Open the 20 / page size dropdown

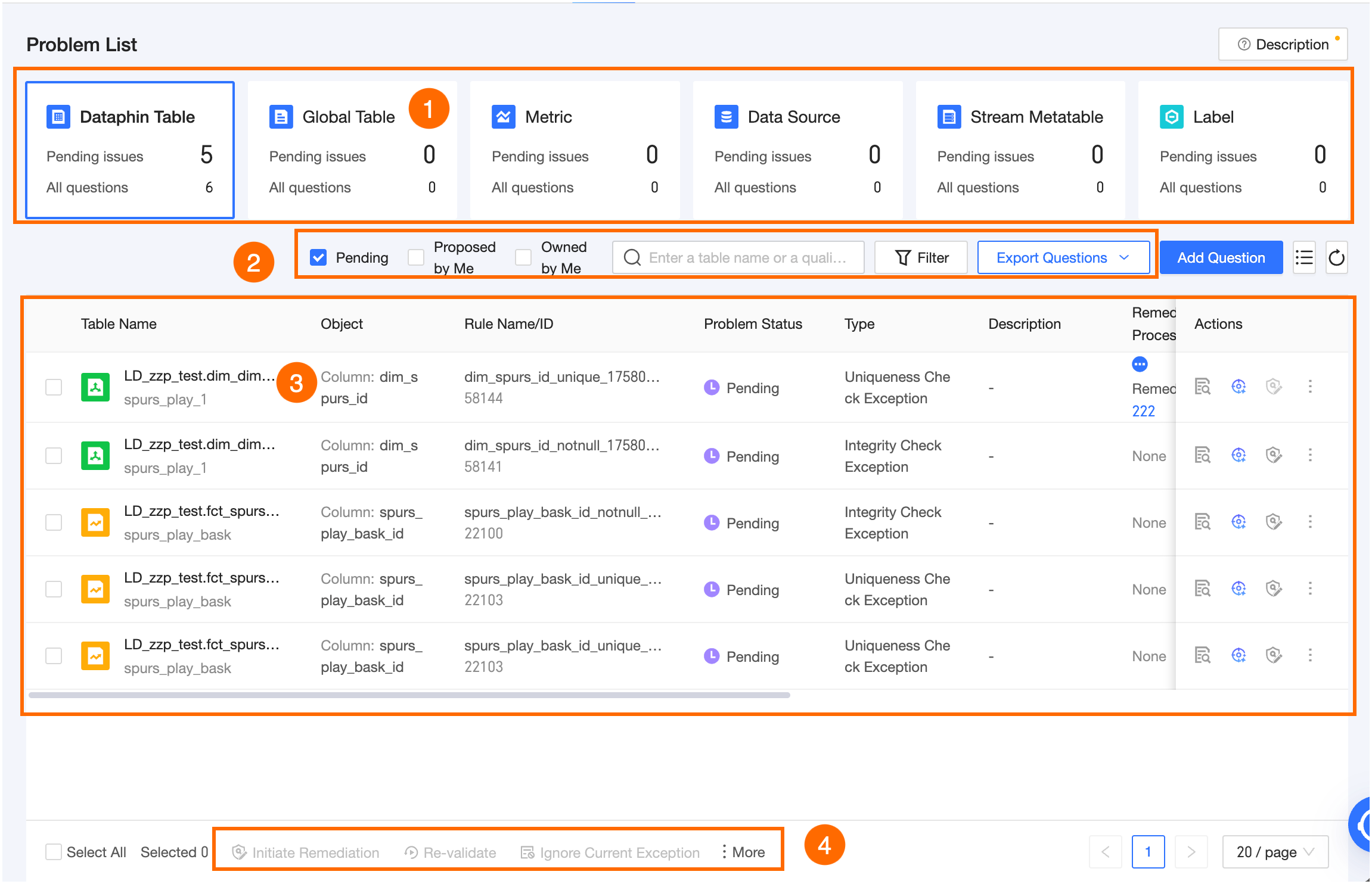1275,852
